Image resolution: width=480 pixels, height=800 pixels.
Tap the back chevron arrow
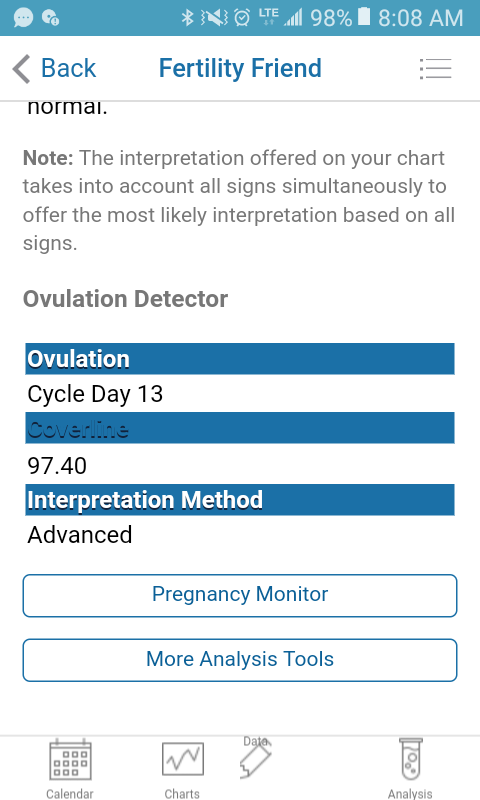(21, 69)
